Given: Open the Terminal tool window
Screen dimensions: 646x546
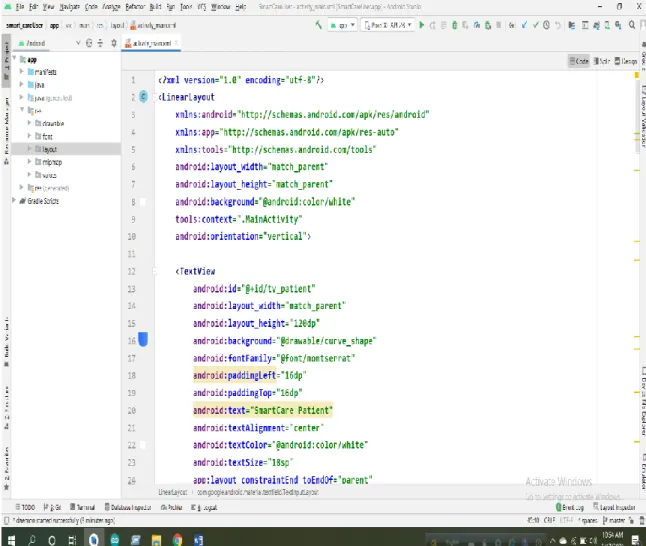Looking at the screenshot, I should (82, 507).
